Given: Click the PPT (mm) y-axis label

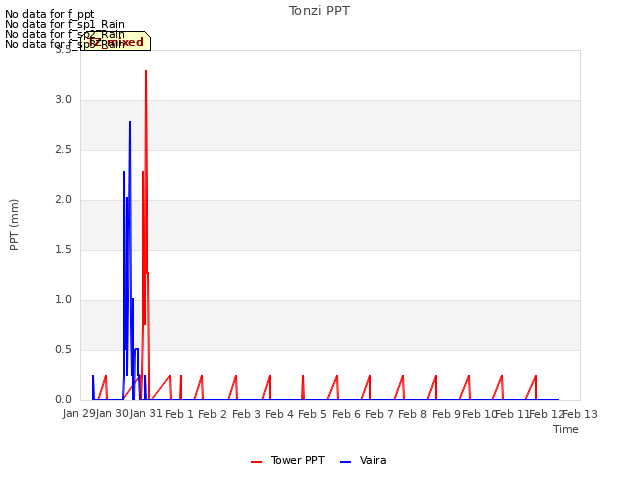Looking at the screenshot, I should (x=14, y=225).
